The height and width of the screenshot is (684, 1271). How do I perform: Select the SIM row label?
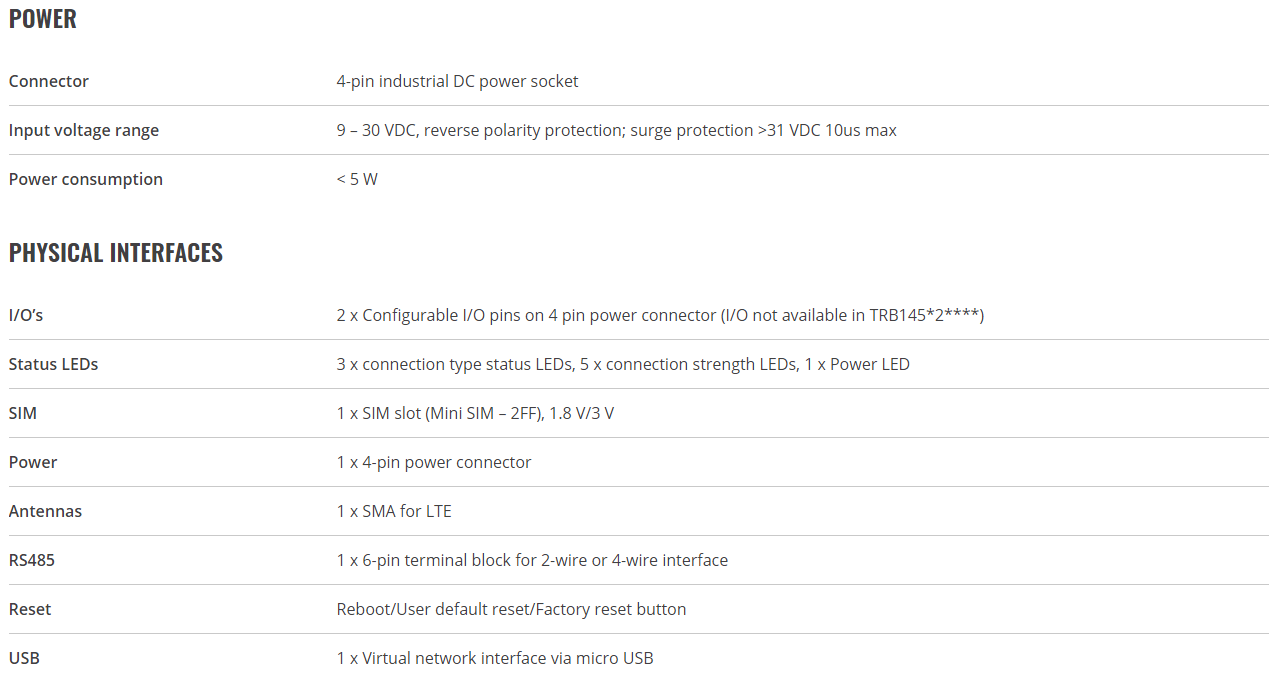click(x=23, y=413)
